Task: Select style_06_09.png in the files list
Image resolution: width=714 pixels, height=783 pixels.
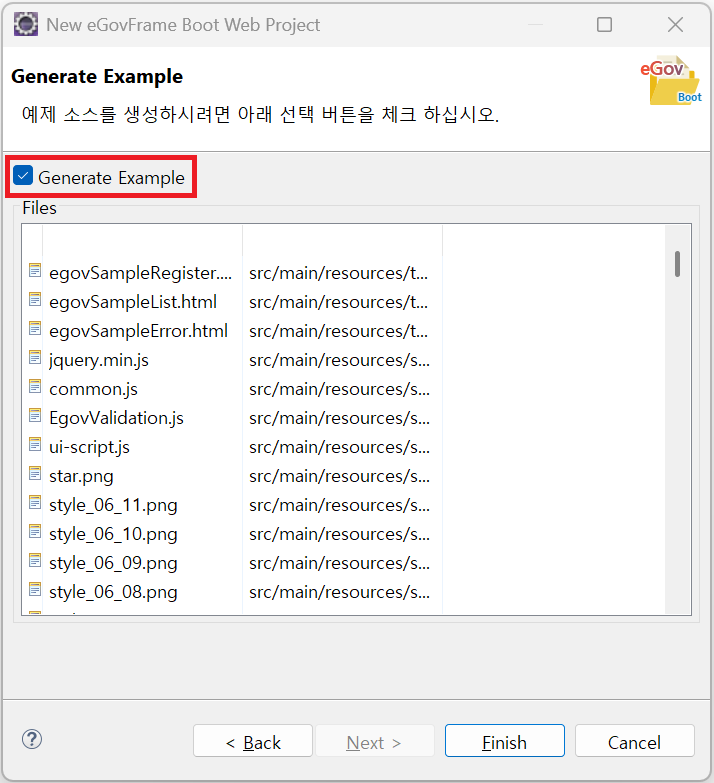Action: tap(113, 563)
